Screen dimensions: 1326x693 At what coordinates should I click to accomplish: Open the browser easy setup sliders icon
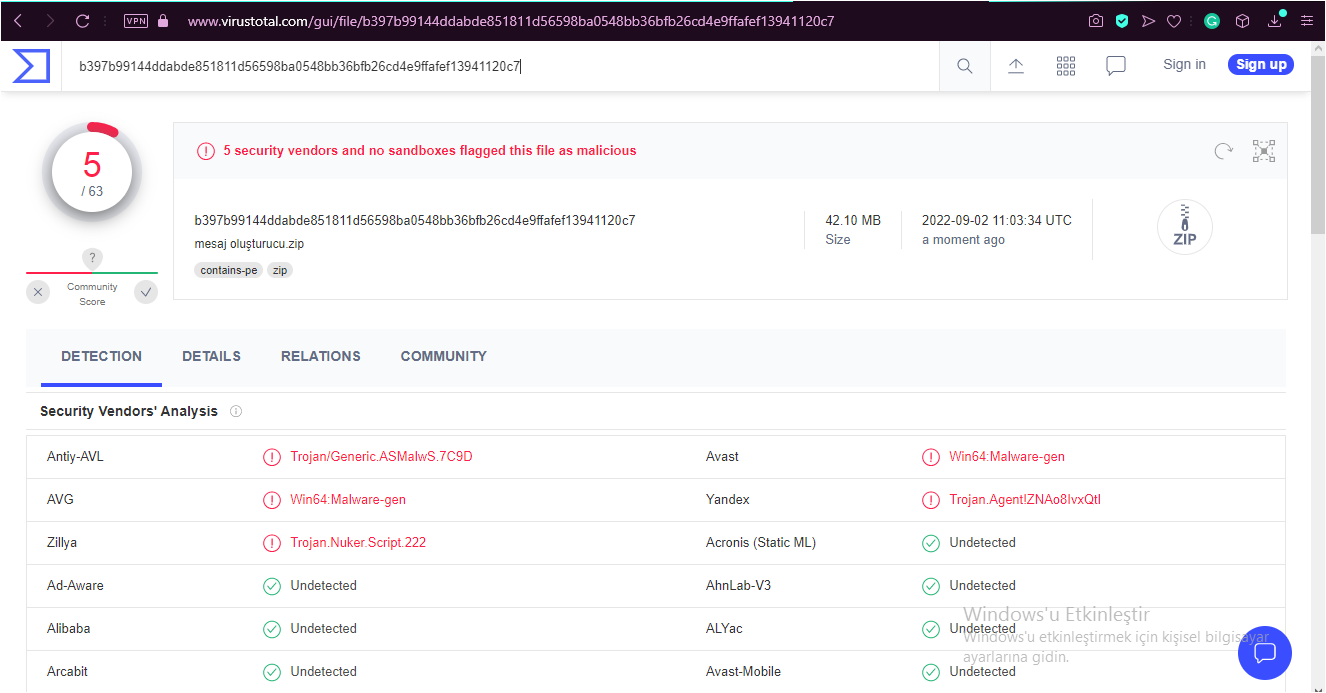pyautogui.click(x=1307, y=20)
